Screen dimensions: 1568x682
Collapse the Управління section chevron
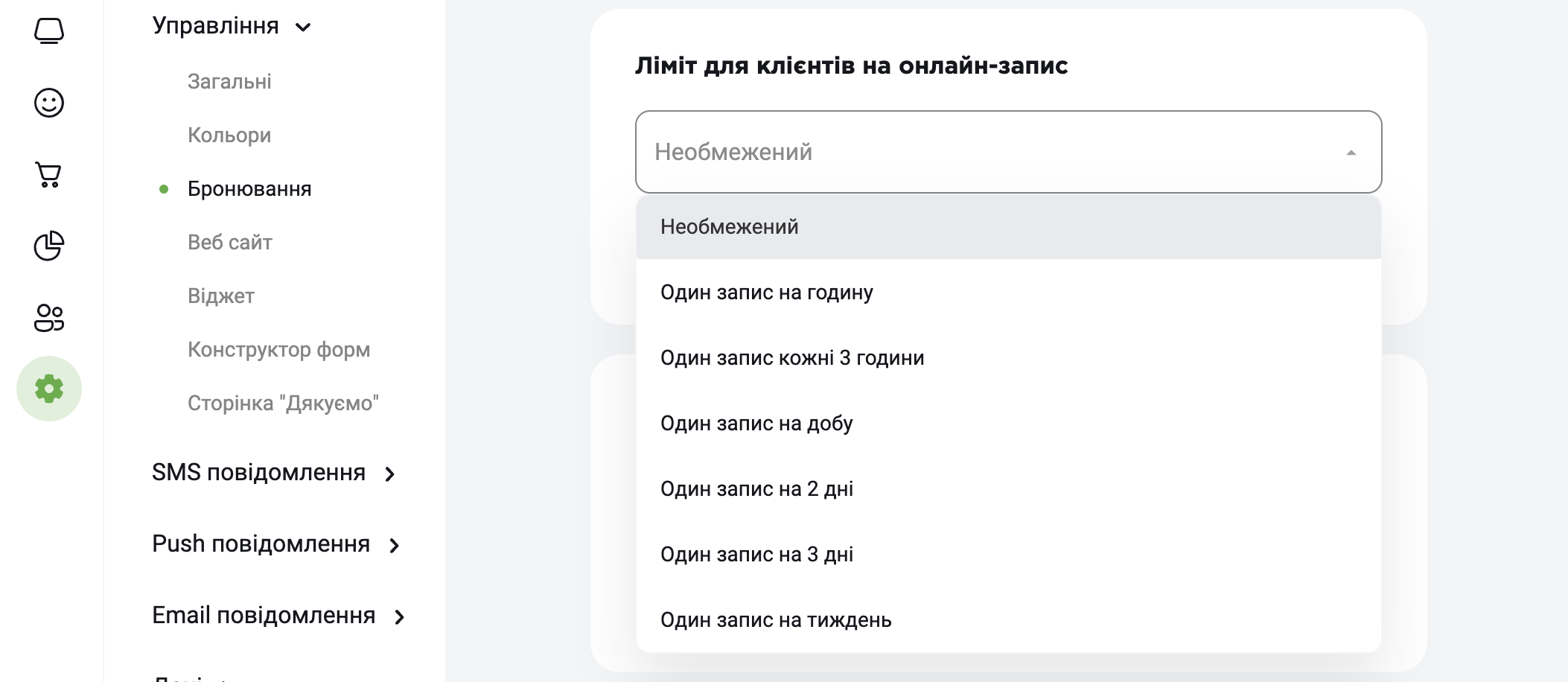tap(303, 28)
